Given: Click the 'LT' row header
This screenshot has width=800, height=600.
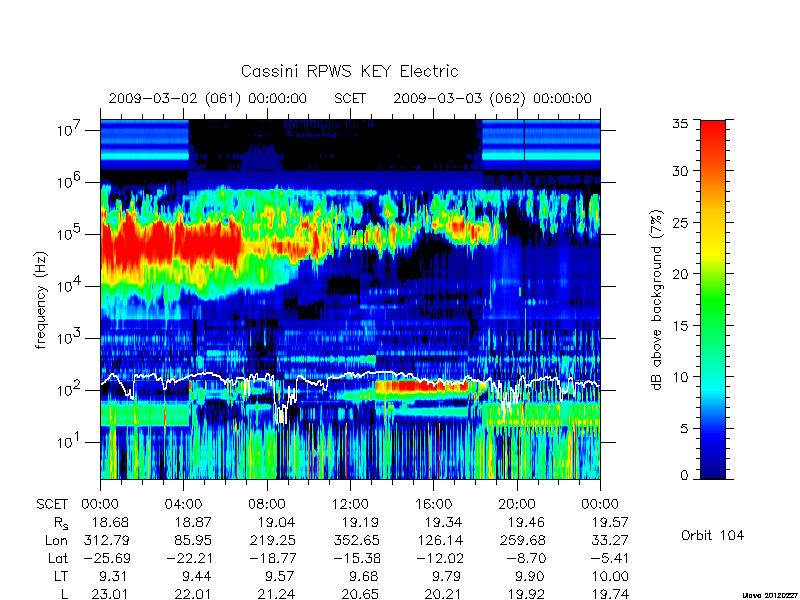Looking at the screenshot, I should click(x=61, y=576).
